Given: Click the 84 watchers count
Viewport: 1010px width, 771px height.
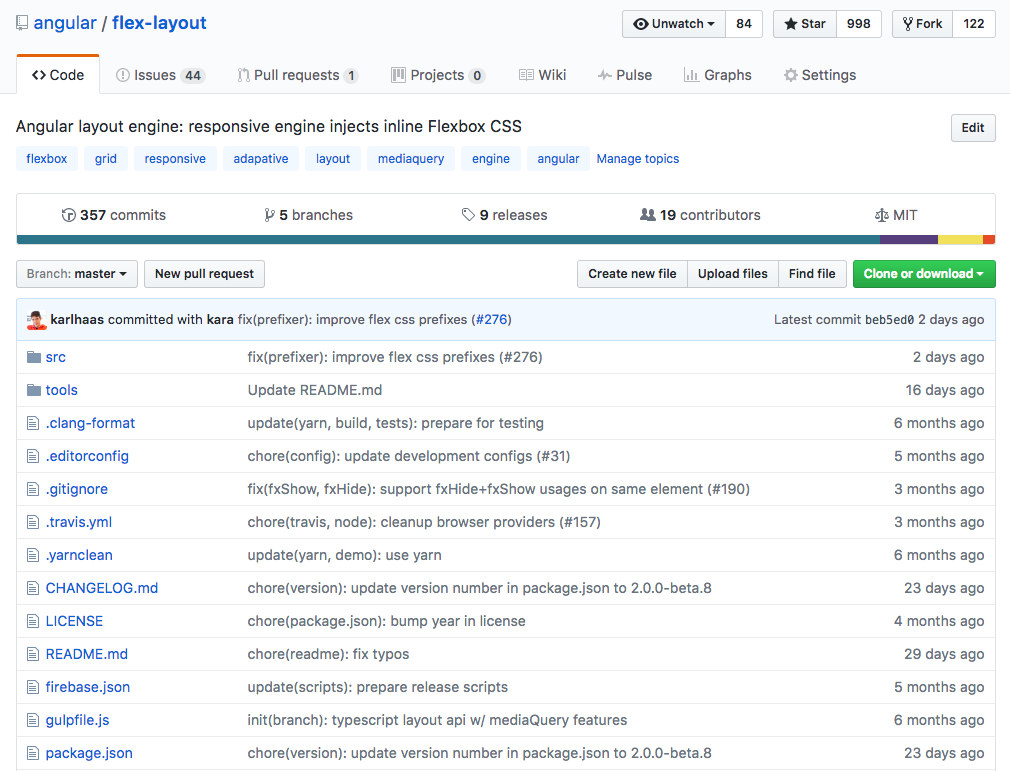Looking at the screenshot, I should click(744, 24).
